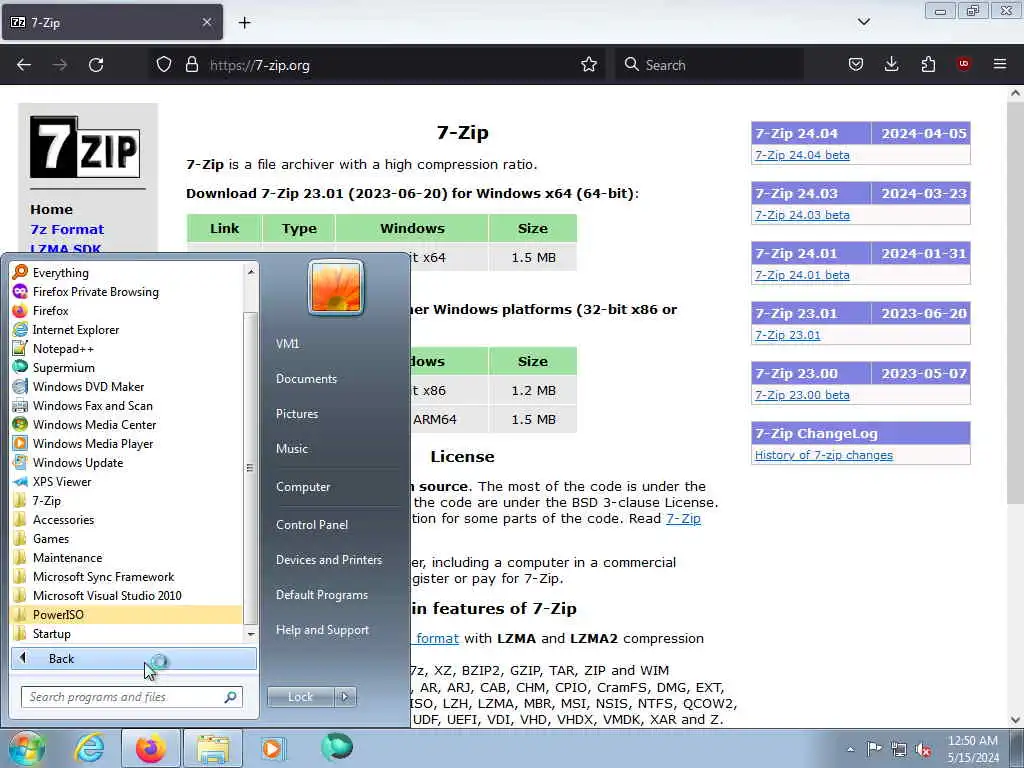Open Firefox hamburger application menu
This screenshot has height=768, width=1024.
tap(1000, 64)
